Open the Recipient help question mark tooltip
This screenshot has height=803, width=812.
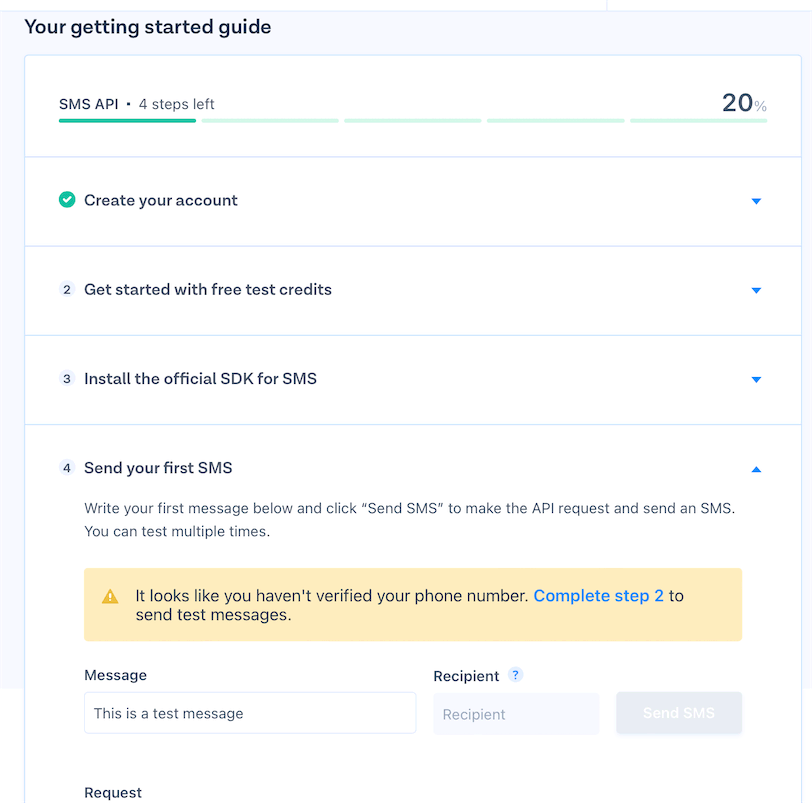click(x=516, y=675)
